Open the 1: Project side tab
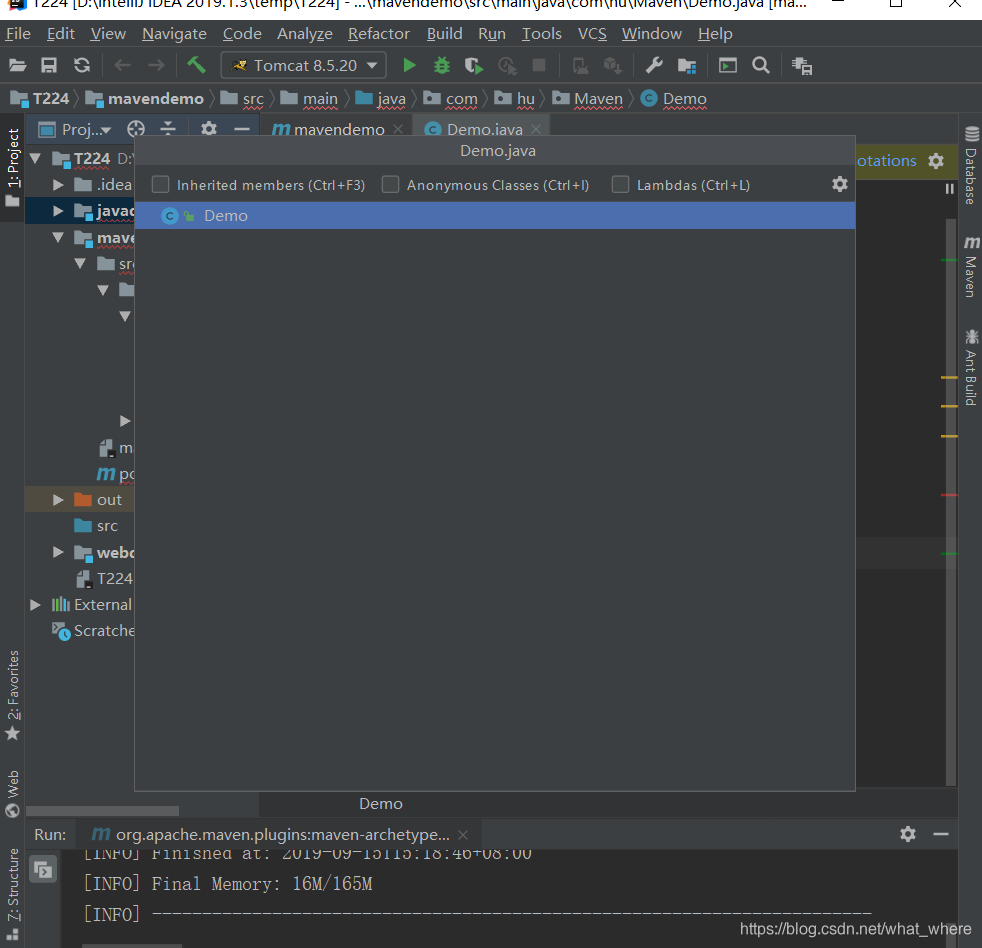 (x=13, y=167)
